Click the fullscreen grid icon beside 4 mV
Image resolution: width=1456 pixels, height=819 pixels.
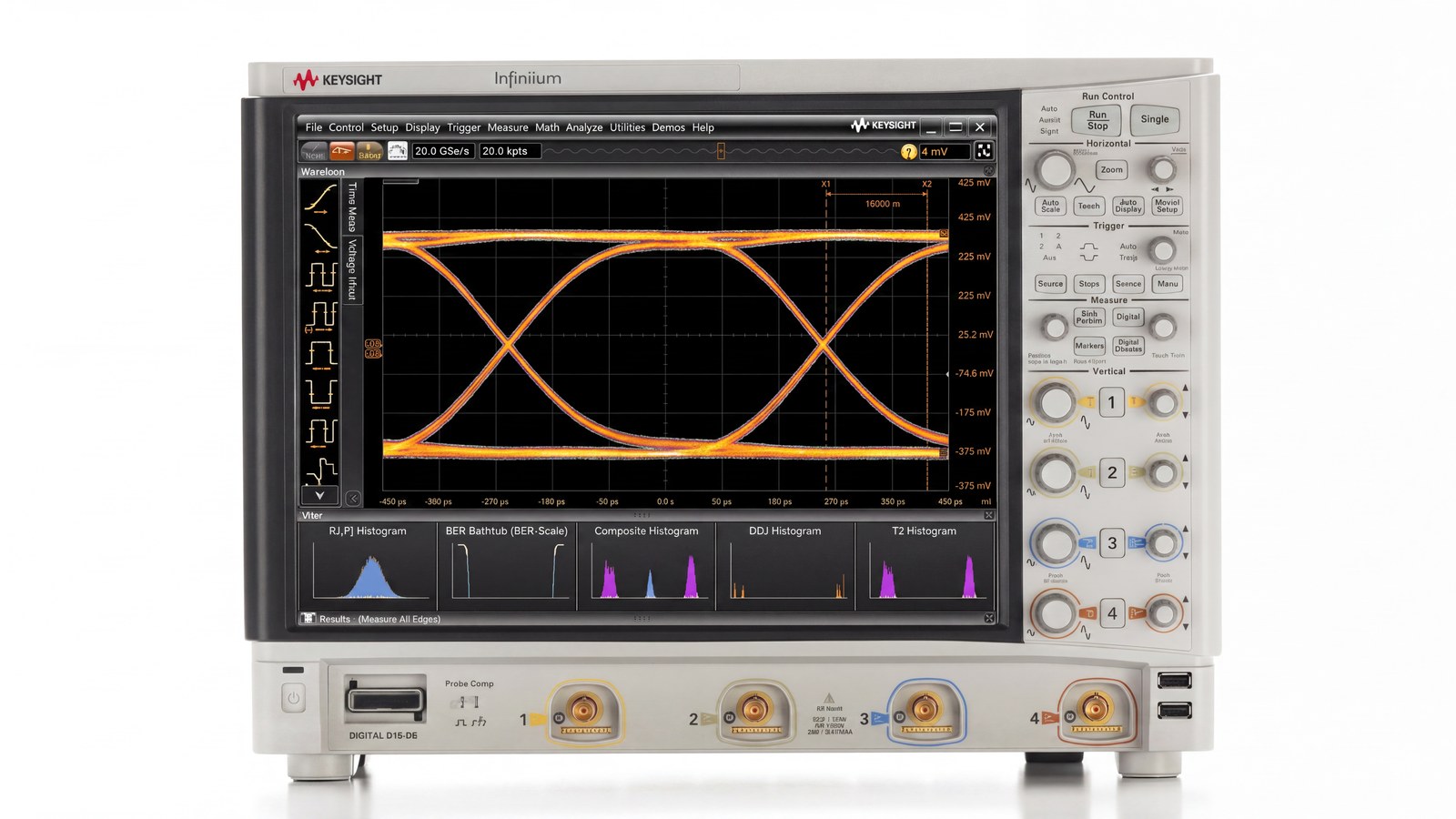(984, 151)
